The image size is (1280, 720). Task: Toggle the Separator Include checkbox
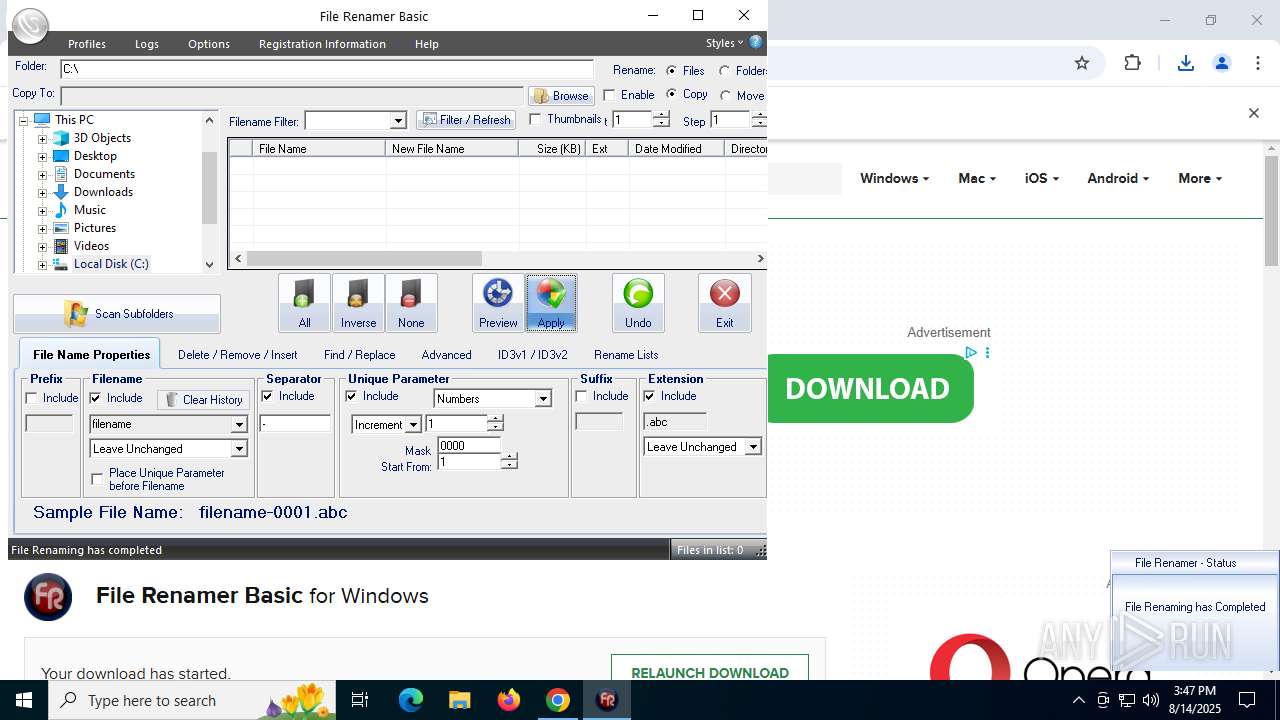tap(268, 396)
